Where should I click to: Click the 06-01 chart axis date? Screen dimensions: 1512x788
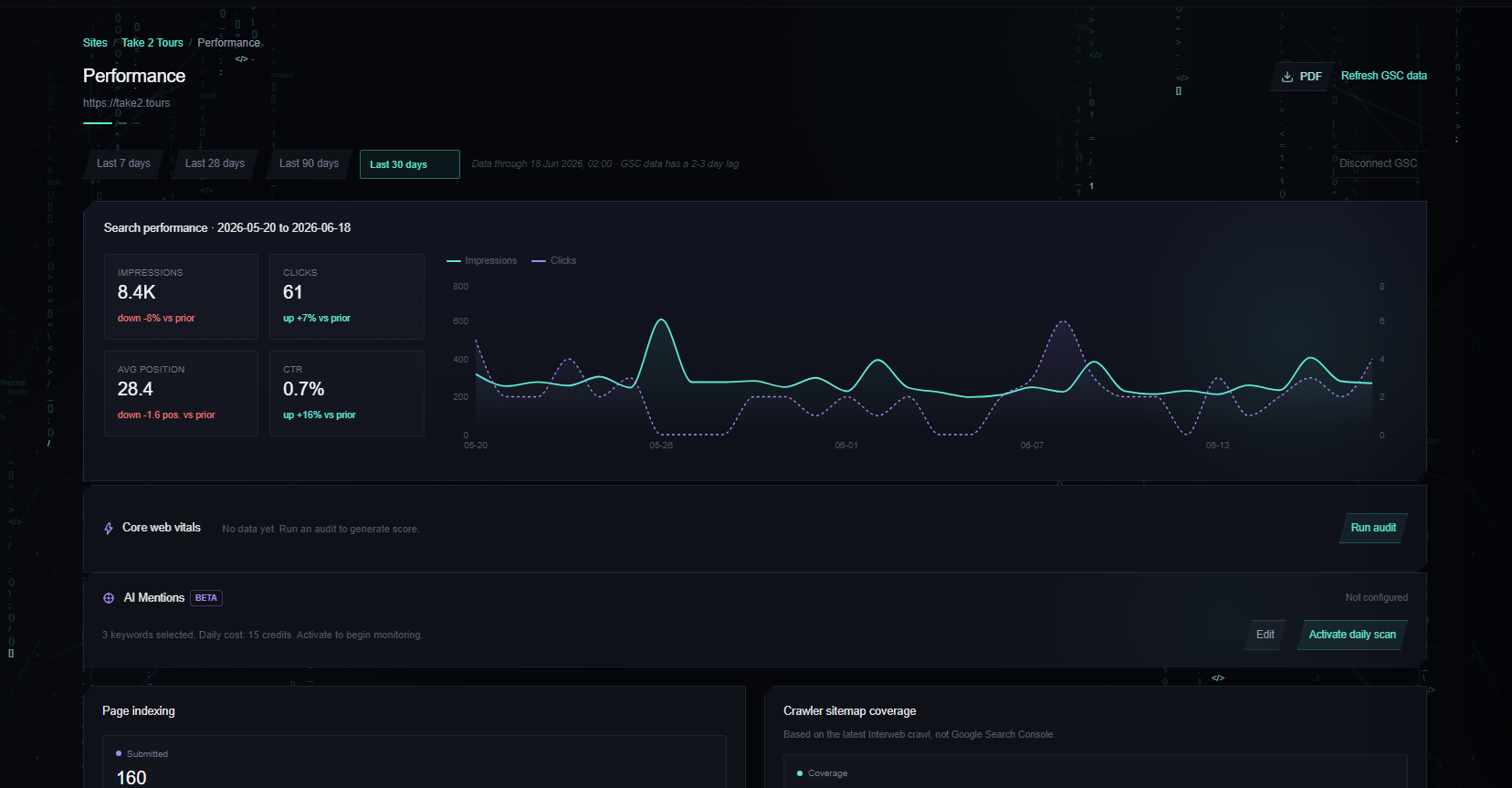click(x=846, y=446)
